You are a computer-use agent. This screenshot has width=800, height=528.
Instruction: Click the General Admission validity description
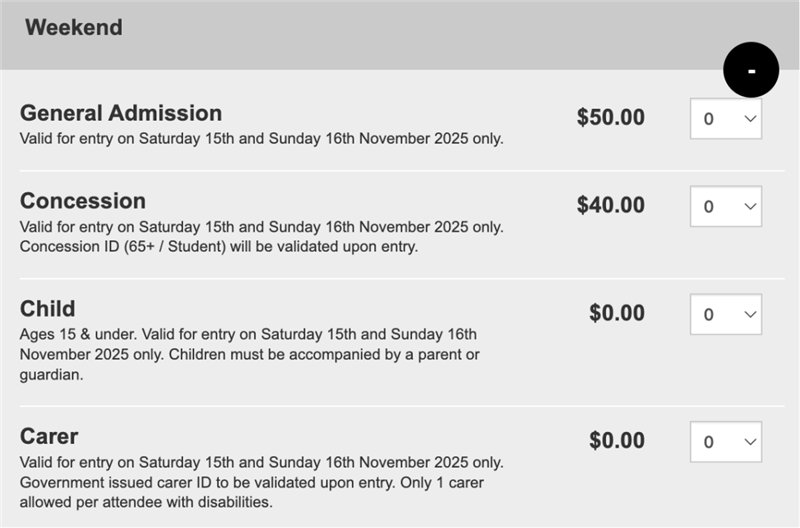click(261, 138)
